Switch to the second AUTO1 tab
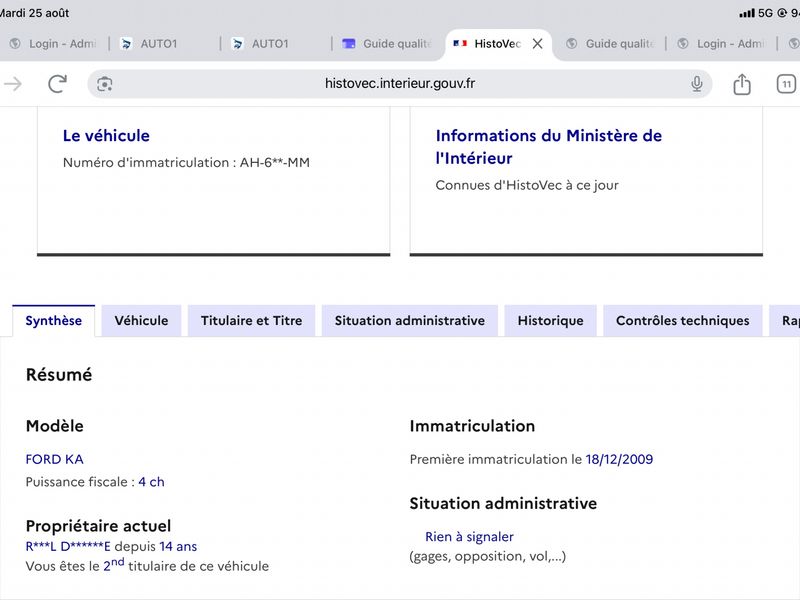 click(x=276, y=44)
